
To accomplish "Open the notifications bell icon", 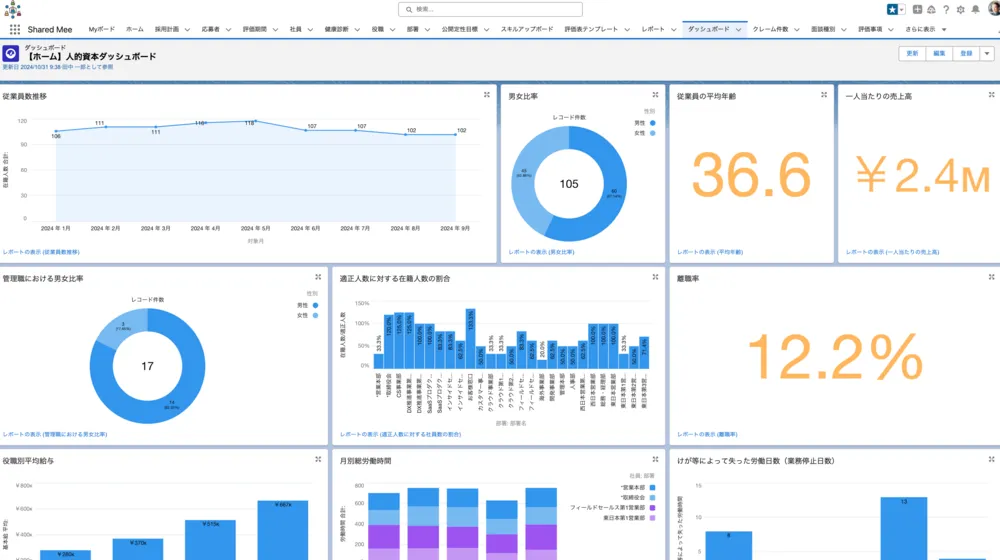I will tap(974, 9).
